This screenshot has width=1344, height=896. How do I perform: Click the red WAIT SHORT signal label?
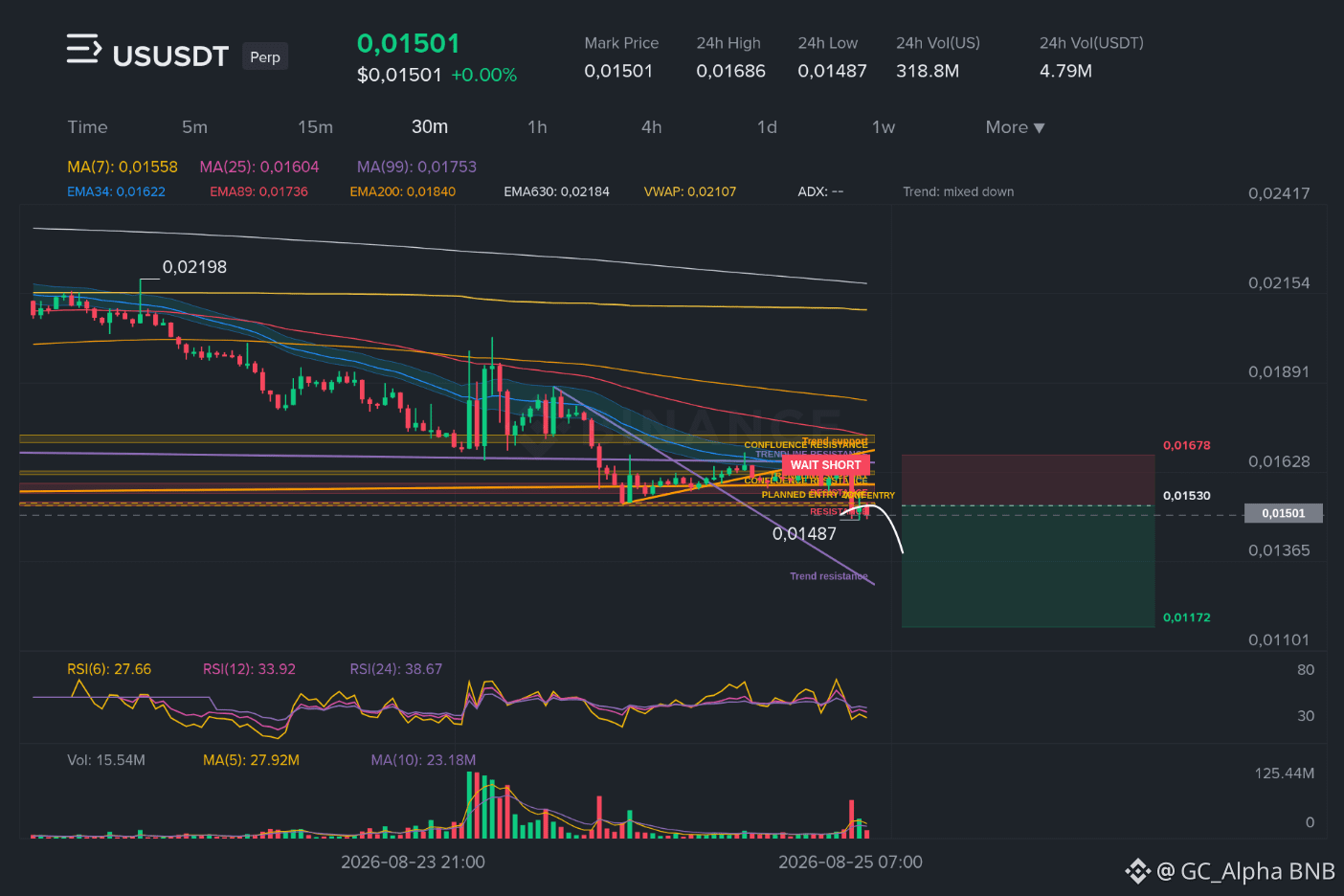(825, 465)
